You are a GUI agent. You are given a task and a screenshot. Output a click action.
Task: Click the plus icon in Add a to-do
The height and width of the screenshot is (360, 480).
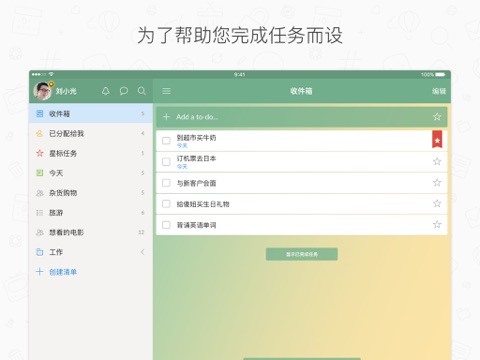tap(166, 117)
